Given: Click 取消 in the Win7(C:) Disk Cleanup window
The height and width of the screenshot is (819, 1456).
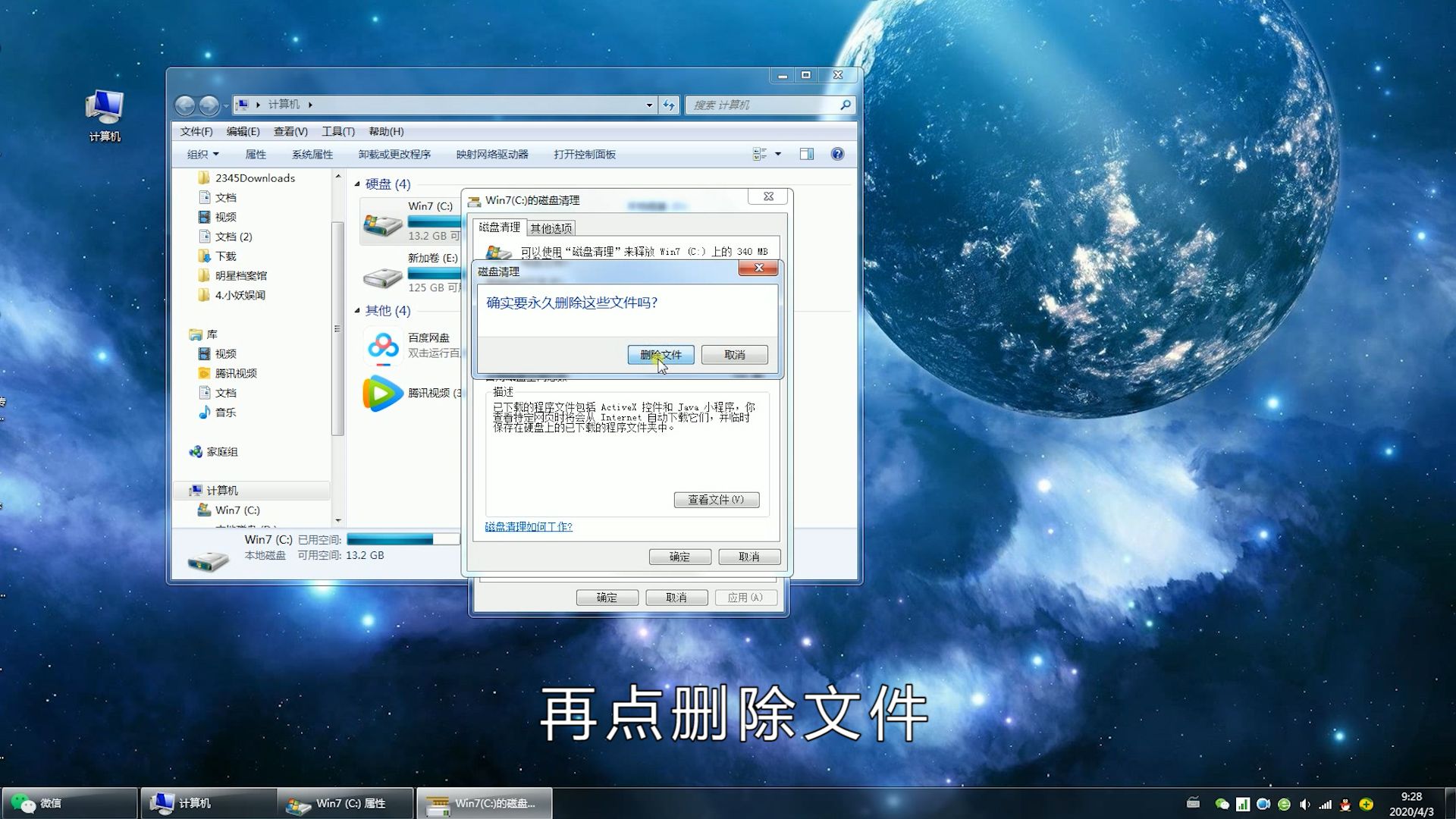Looking at the screenshot, I should point(749,557).
